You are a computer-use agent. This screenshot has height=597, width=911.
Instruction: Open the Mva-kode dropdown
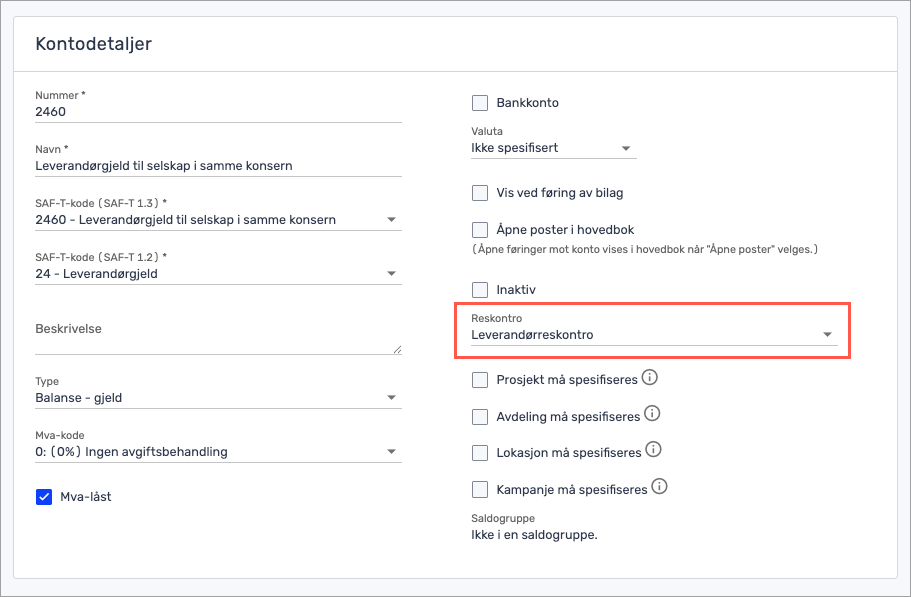click(218, 452)
